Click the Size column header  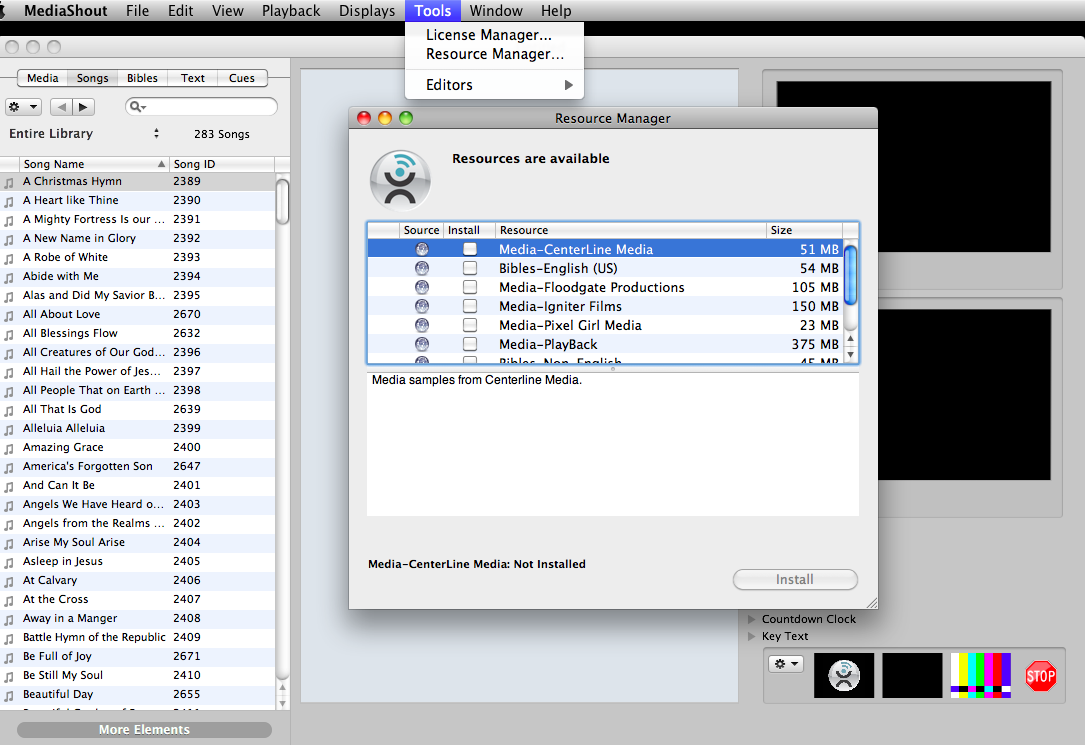(805, 230)
